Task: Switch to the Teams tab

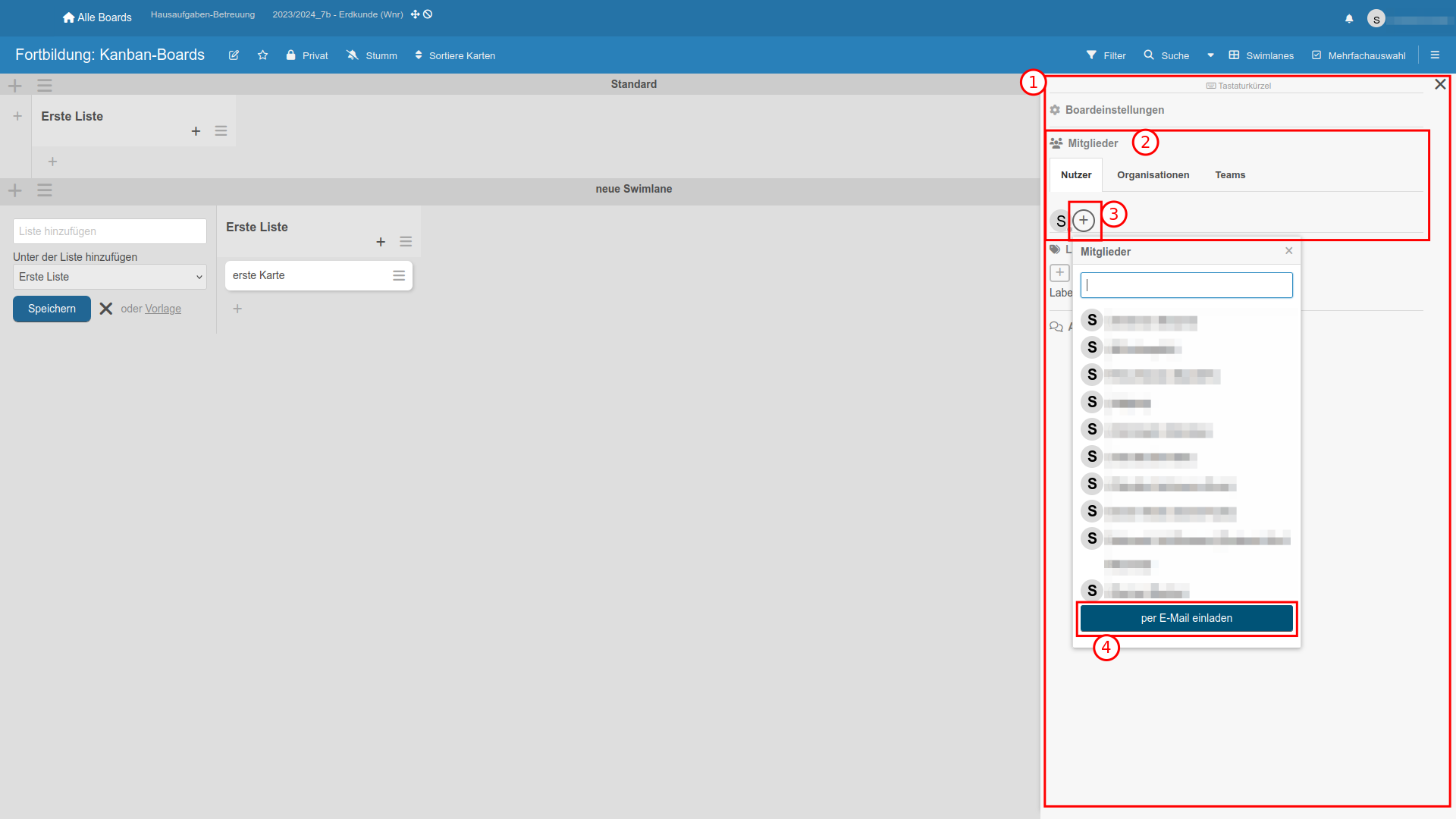Action: point(1230,175)
